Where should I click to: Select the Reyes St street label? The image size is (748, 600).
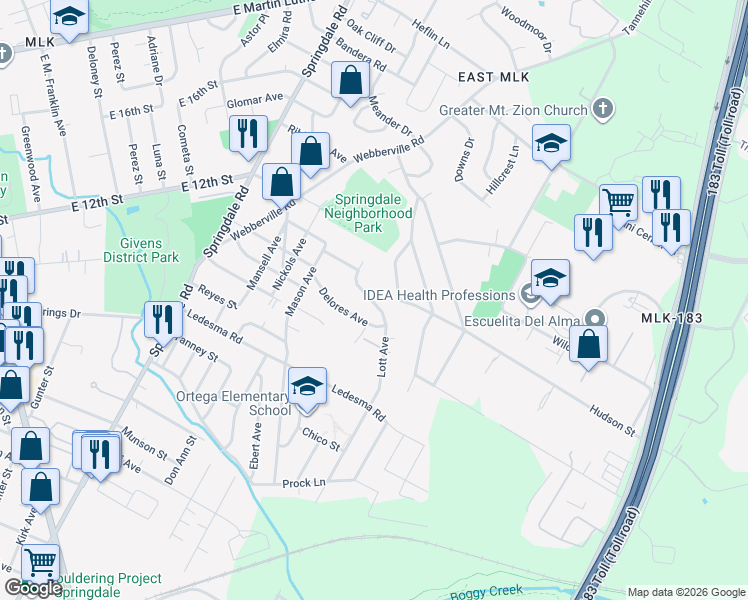pos(218,297)
